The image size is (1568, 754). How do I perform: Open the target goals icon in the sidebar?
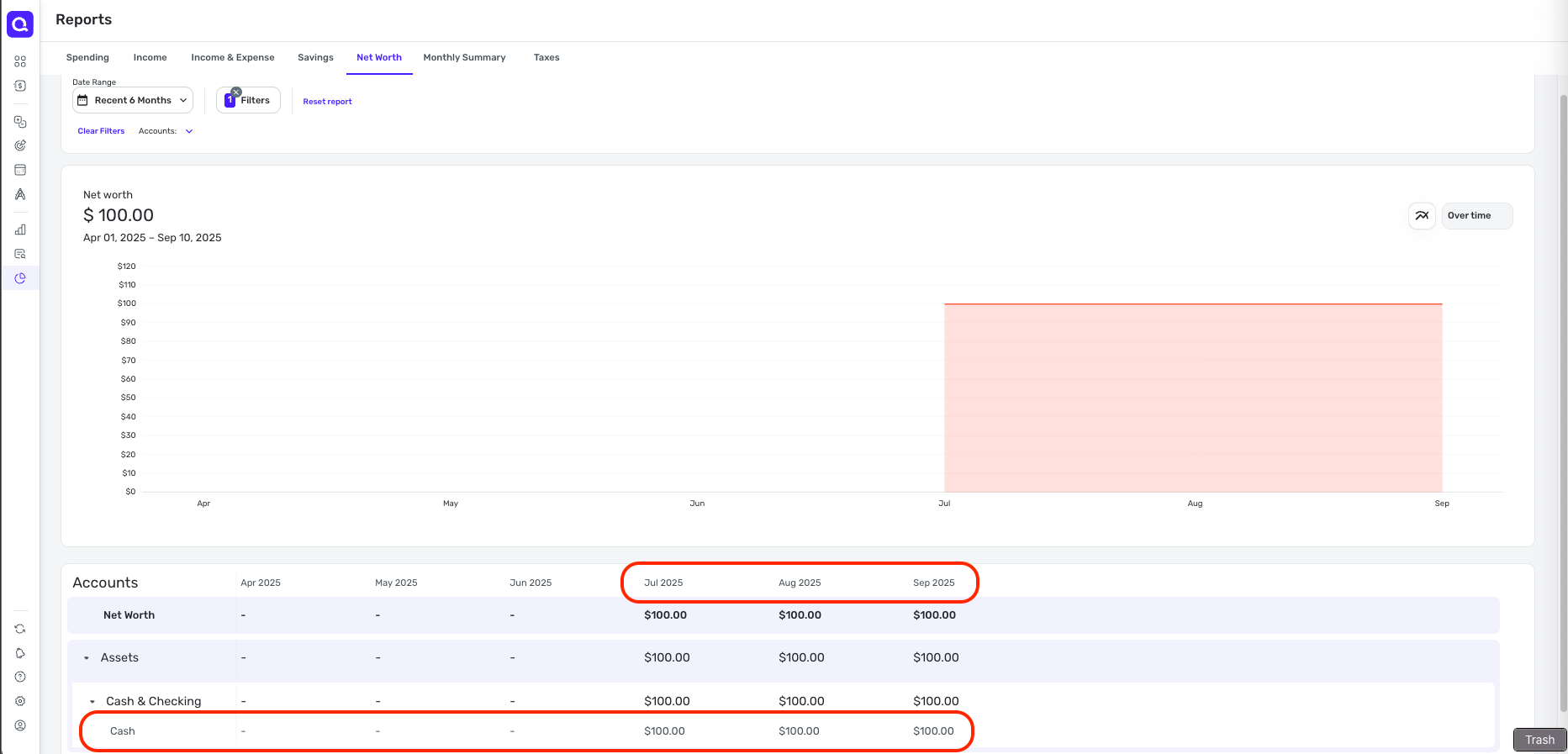coord(20,145)
